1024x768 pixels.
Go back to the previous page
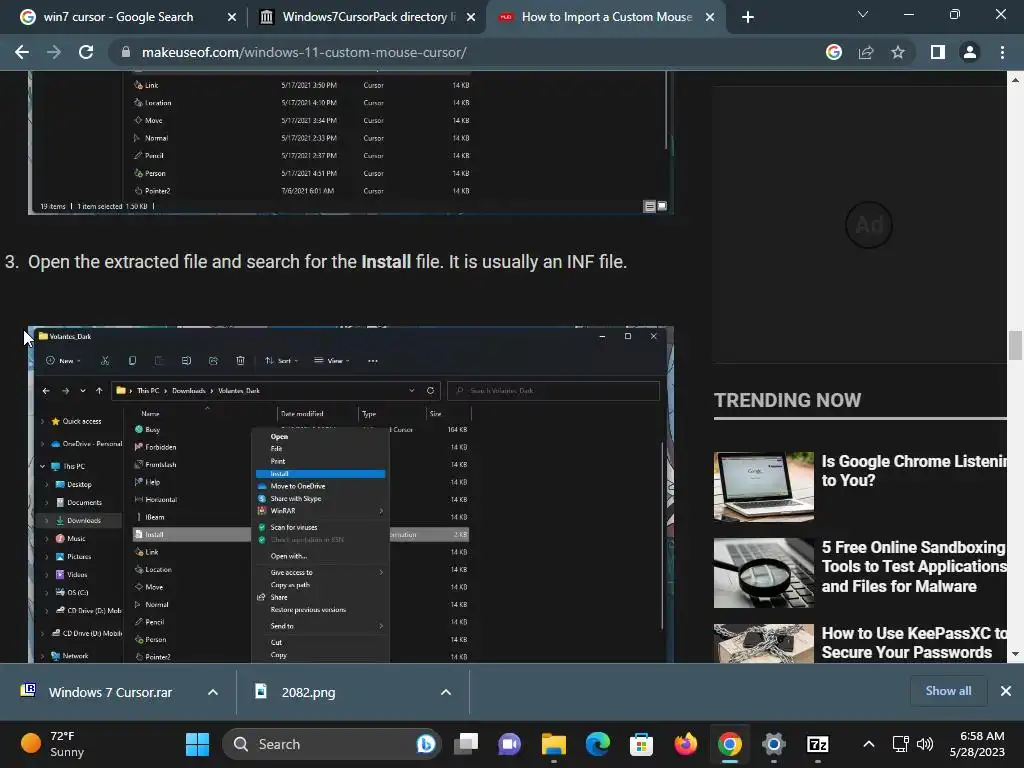coord(22,52)
